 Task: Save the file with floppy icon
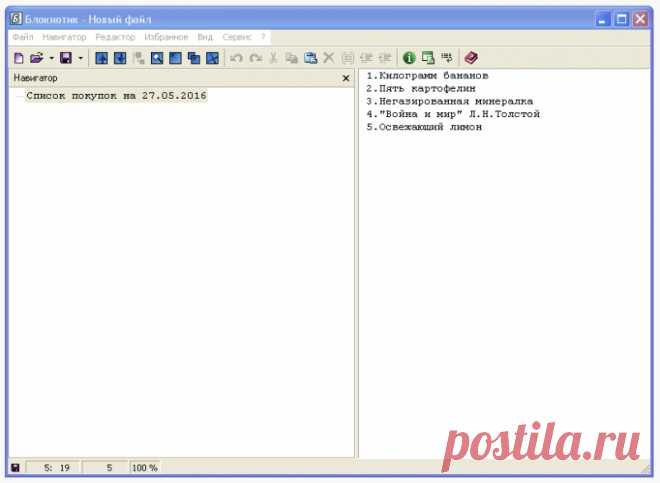66,58
